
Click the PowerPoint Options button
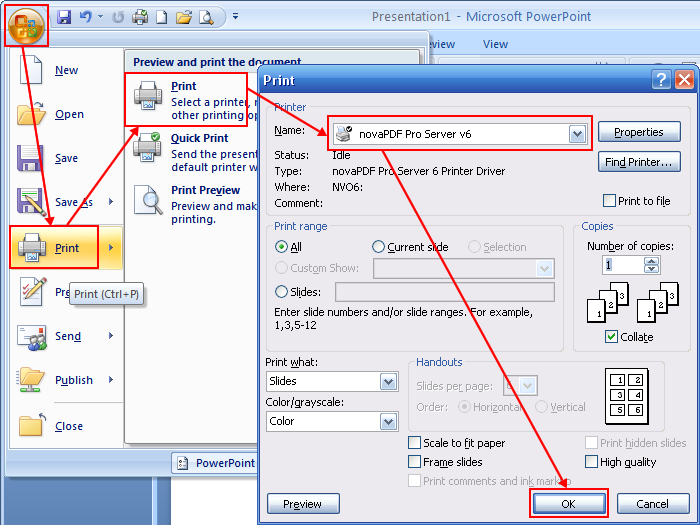(x=214, y=463)
